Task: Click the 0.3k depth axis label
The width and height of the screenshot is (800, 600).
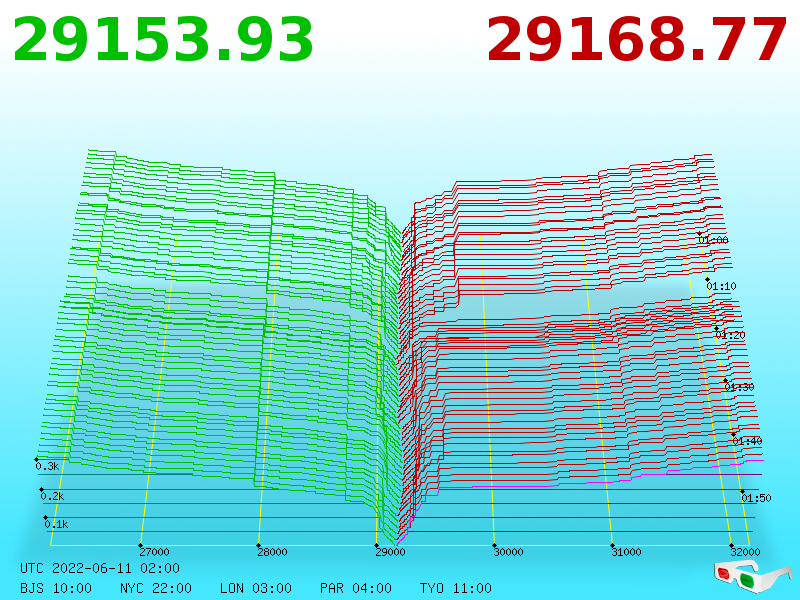Action: point(47,466)
